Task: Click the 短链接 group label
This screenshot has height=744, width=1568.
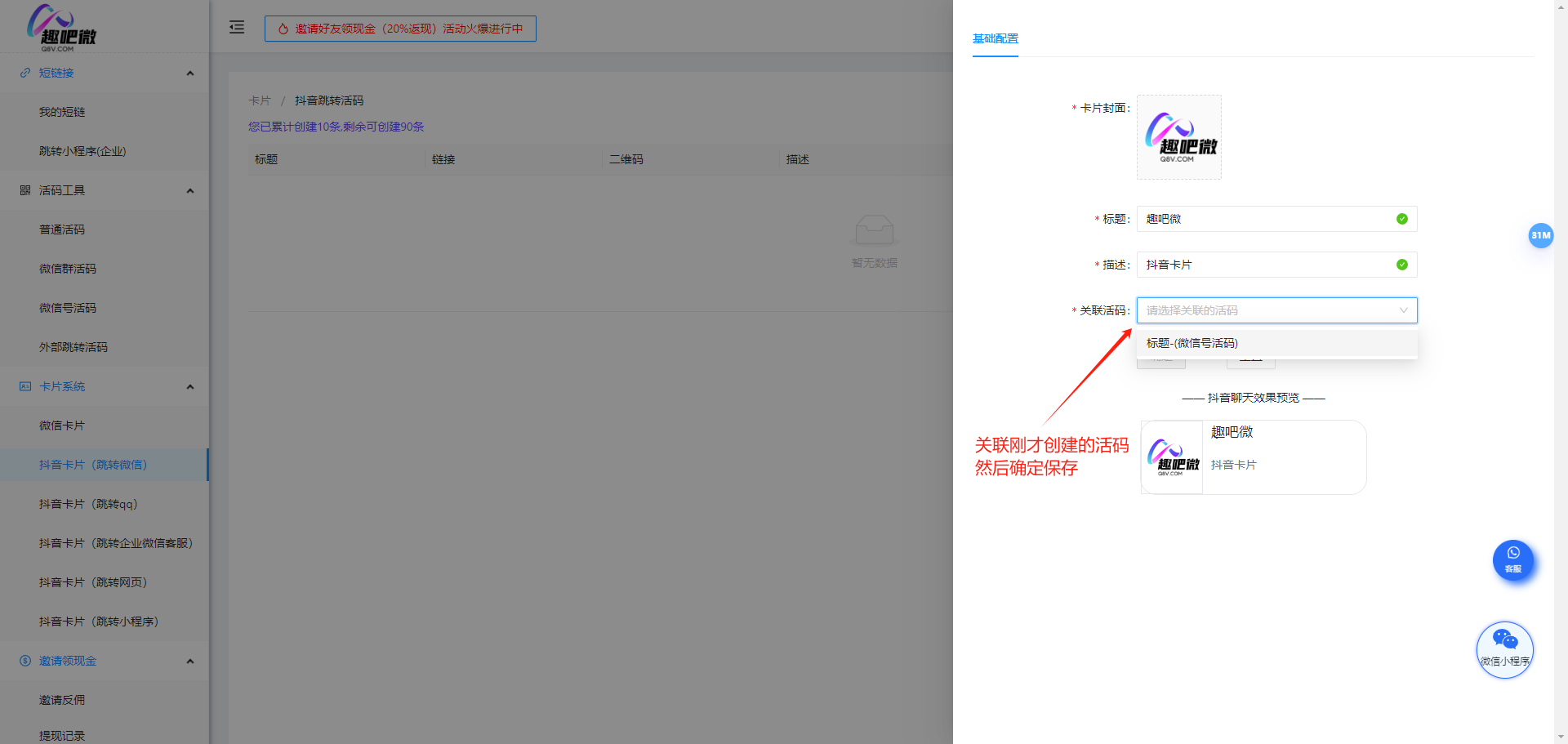Action: click(x=56, y=73)
